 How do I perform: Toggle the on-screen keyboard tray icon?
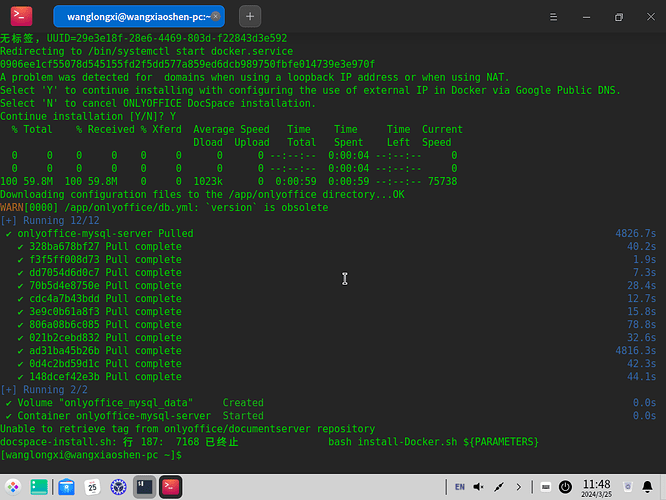546,487
